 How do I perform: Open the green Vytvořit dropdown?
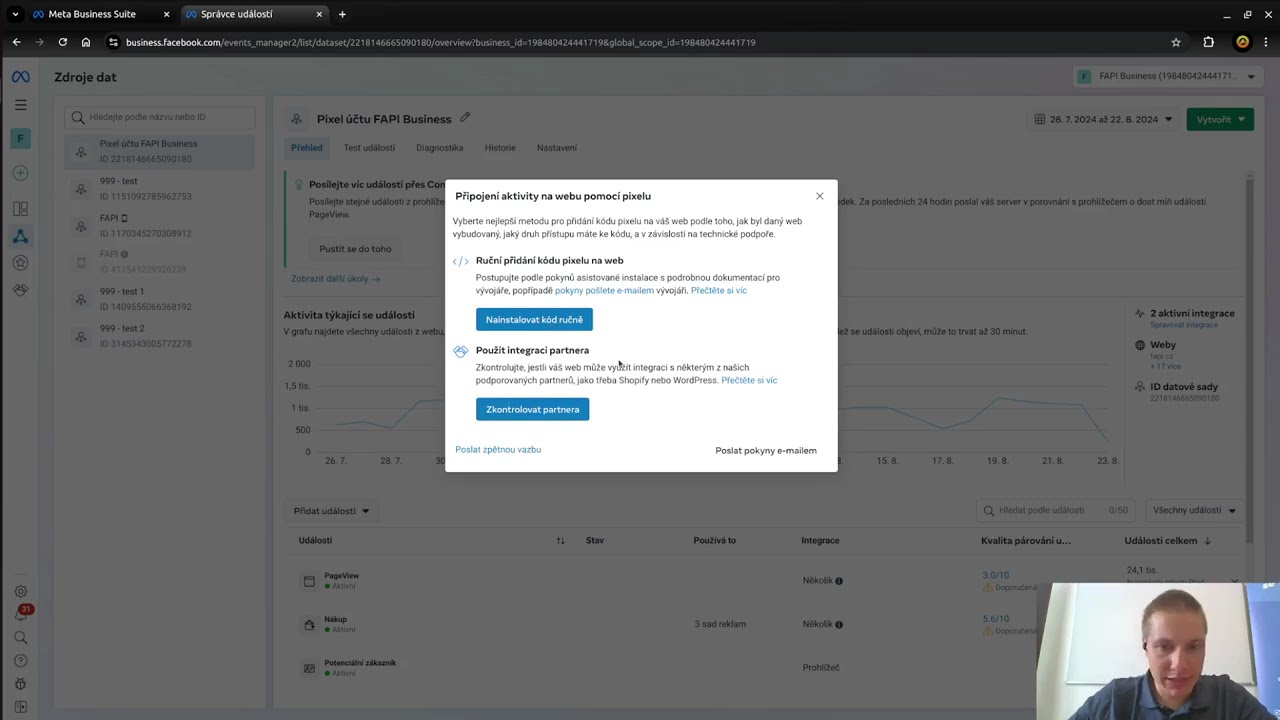pyautogui.click(x=1220, y=120)
